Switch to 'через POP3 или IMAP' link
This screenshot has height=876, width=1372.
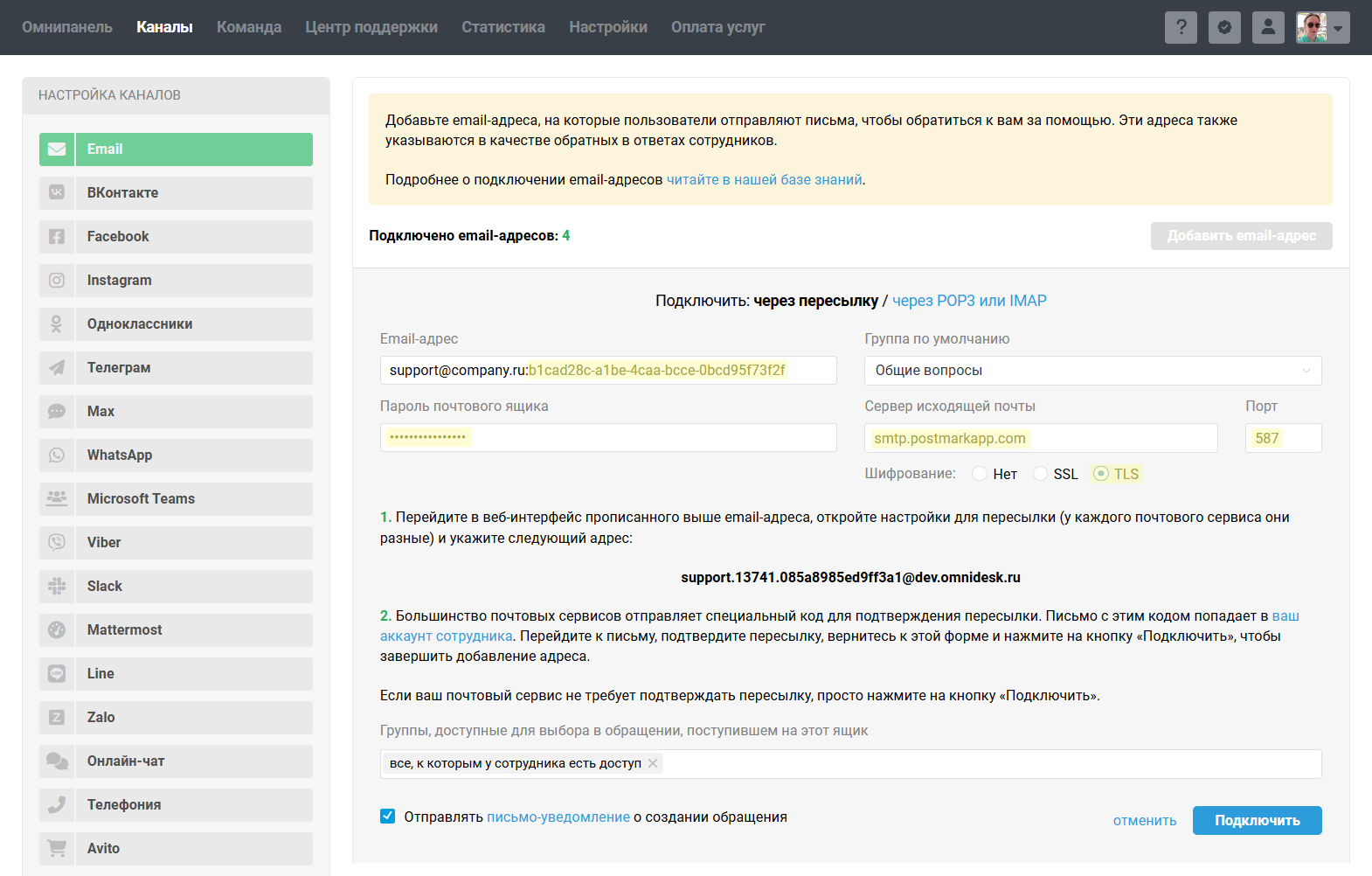tap(969, 301)
